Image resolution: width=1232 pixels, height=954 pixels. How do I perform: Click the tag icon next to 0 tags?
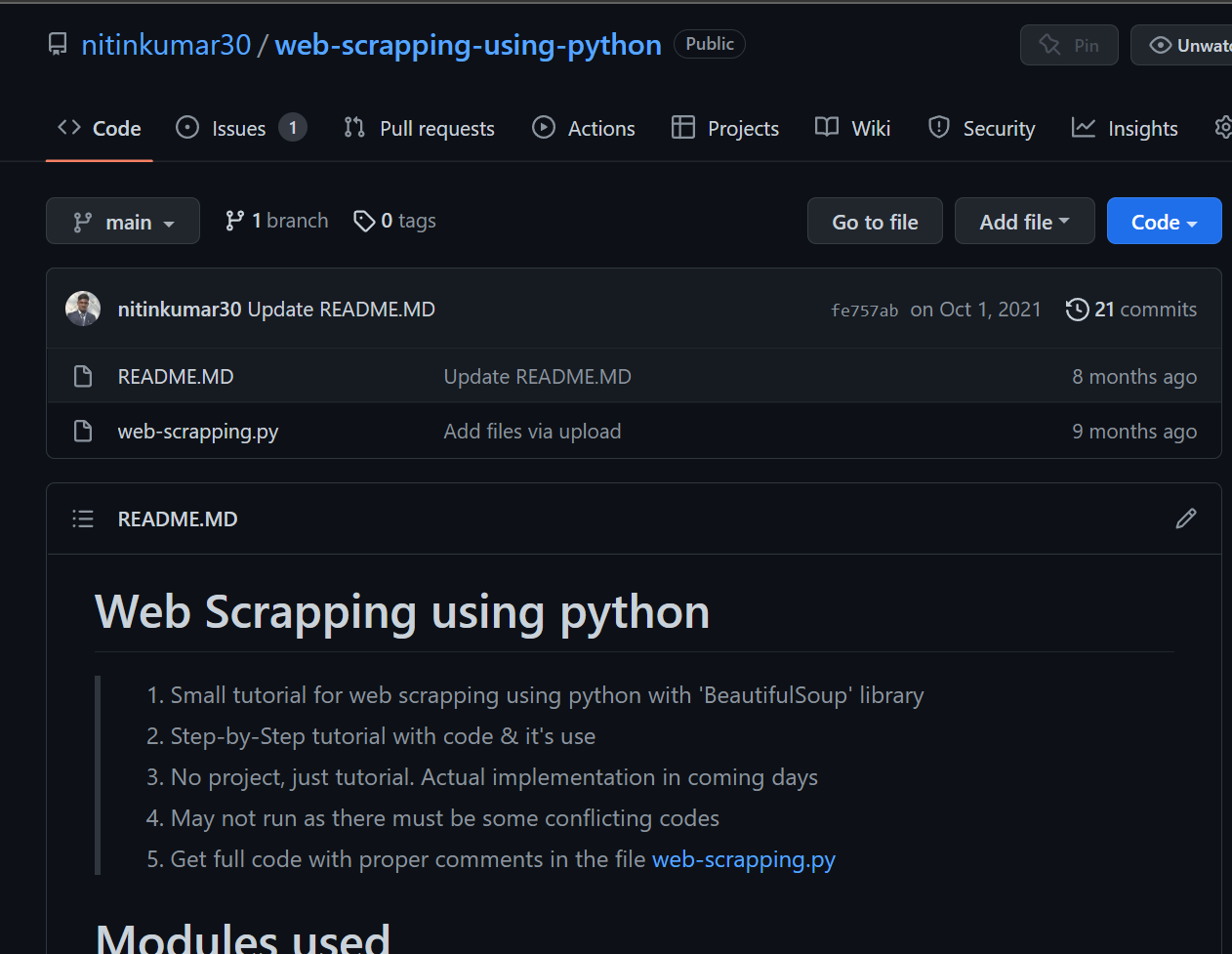(364, 222)
